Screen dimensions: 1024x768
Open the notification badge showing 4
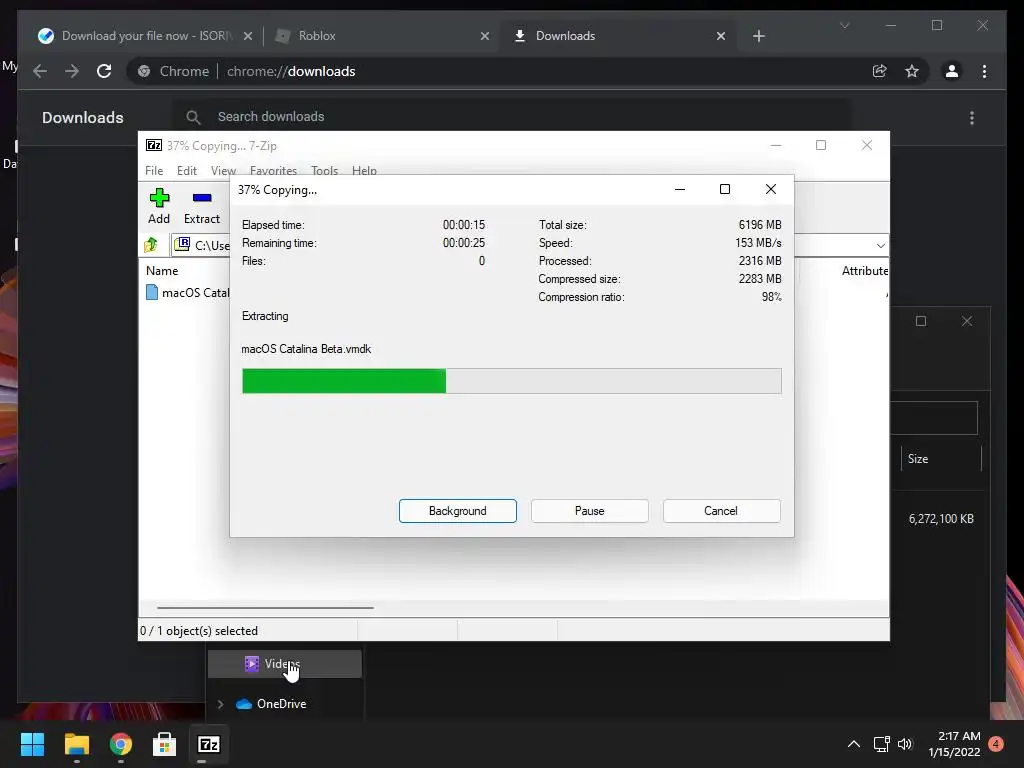click(997, 744)
